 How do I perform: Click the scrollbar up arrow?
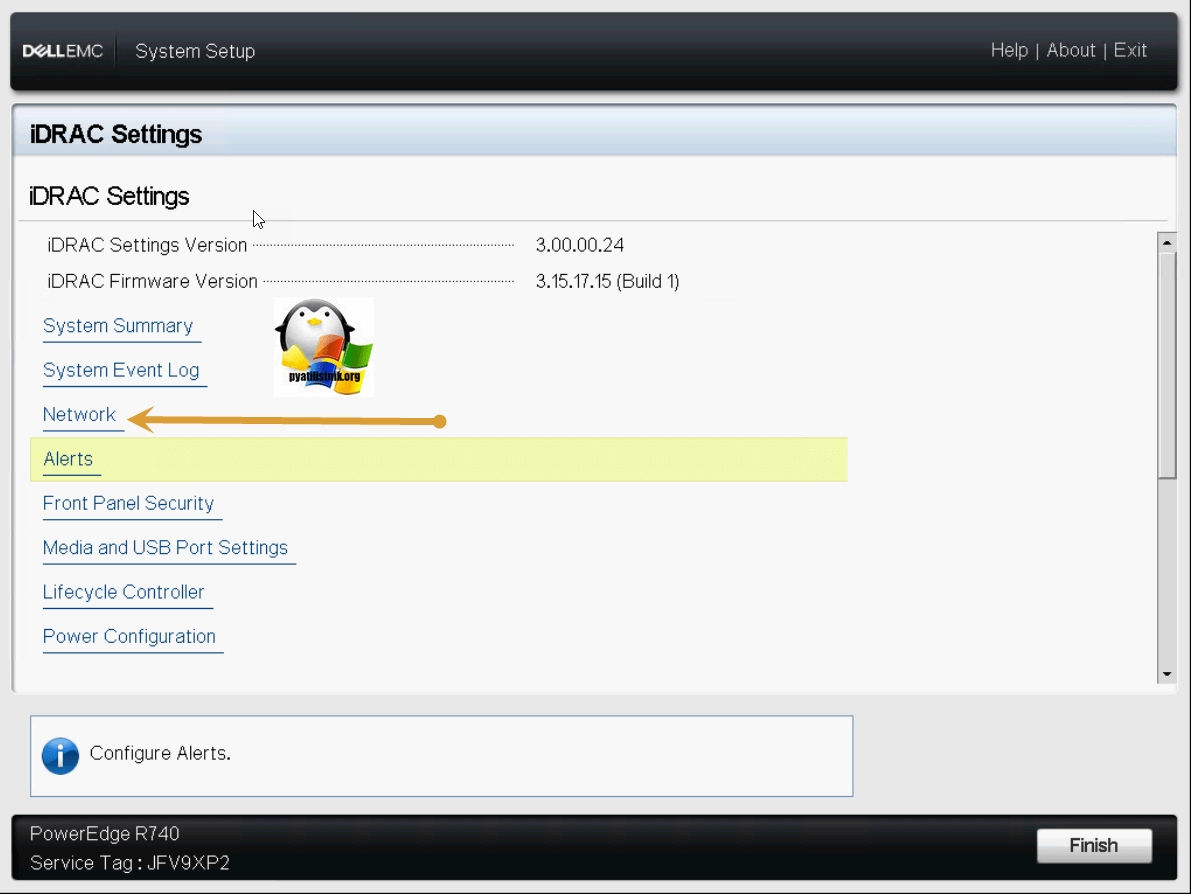pos(1167,242)
